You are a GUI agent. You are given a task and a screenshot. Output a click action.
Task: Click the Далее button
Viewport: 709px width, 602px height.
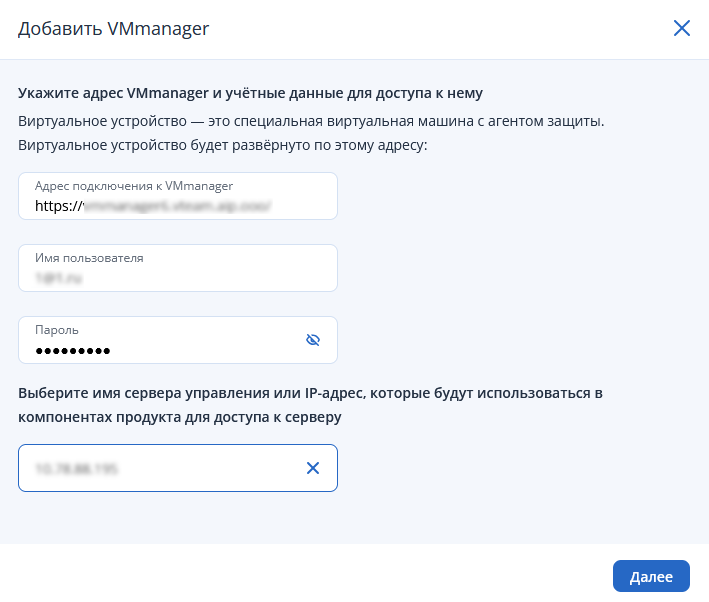point(651,576)
